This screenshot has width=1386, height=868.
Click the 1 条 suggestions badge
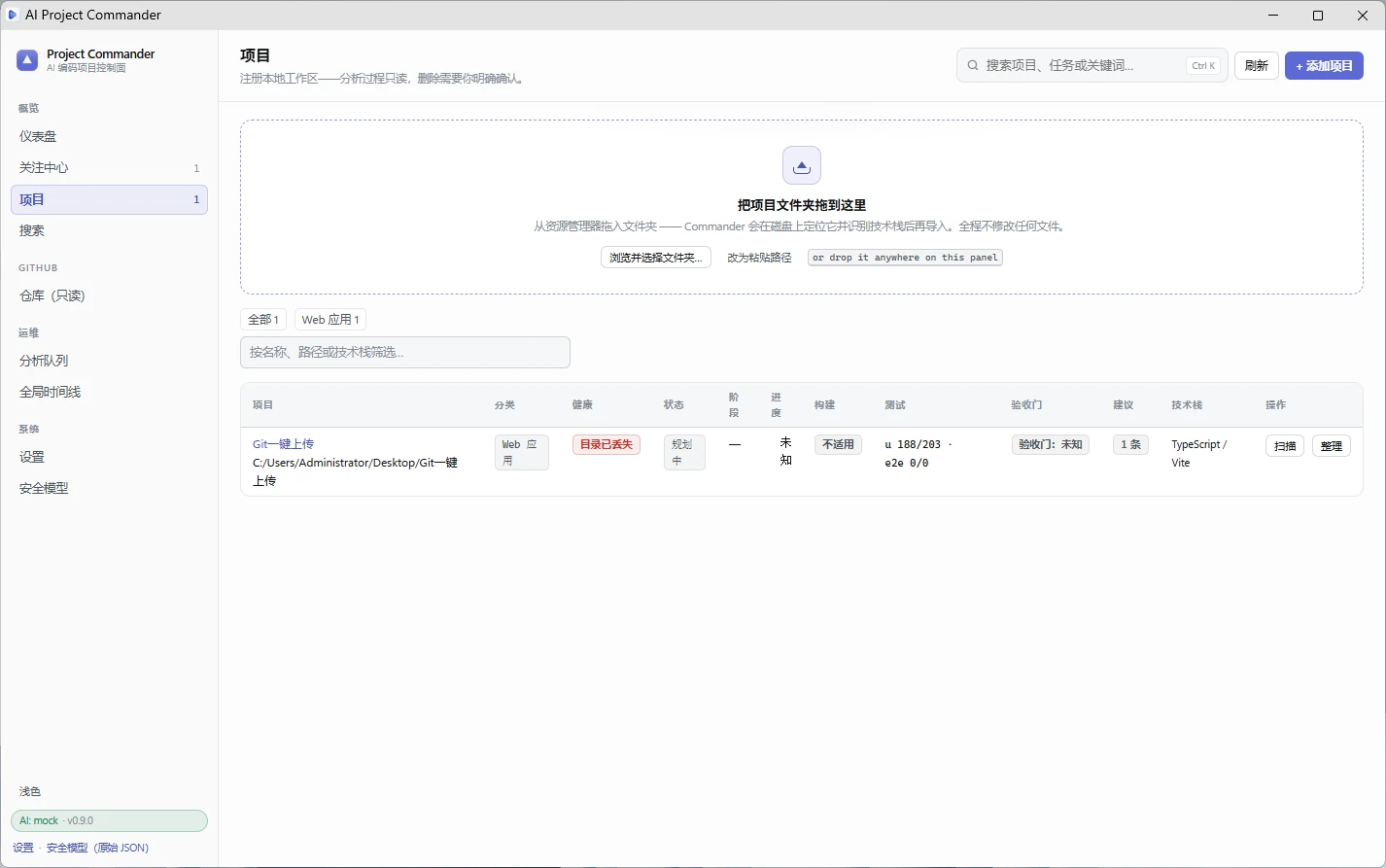click(1131, 444)
